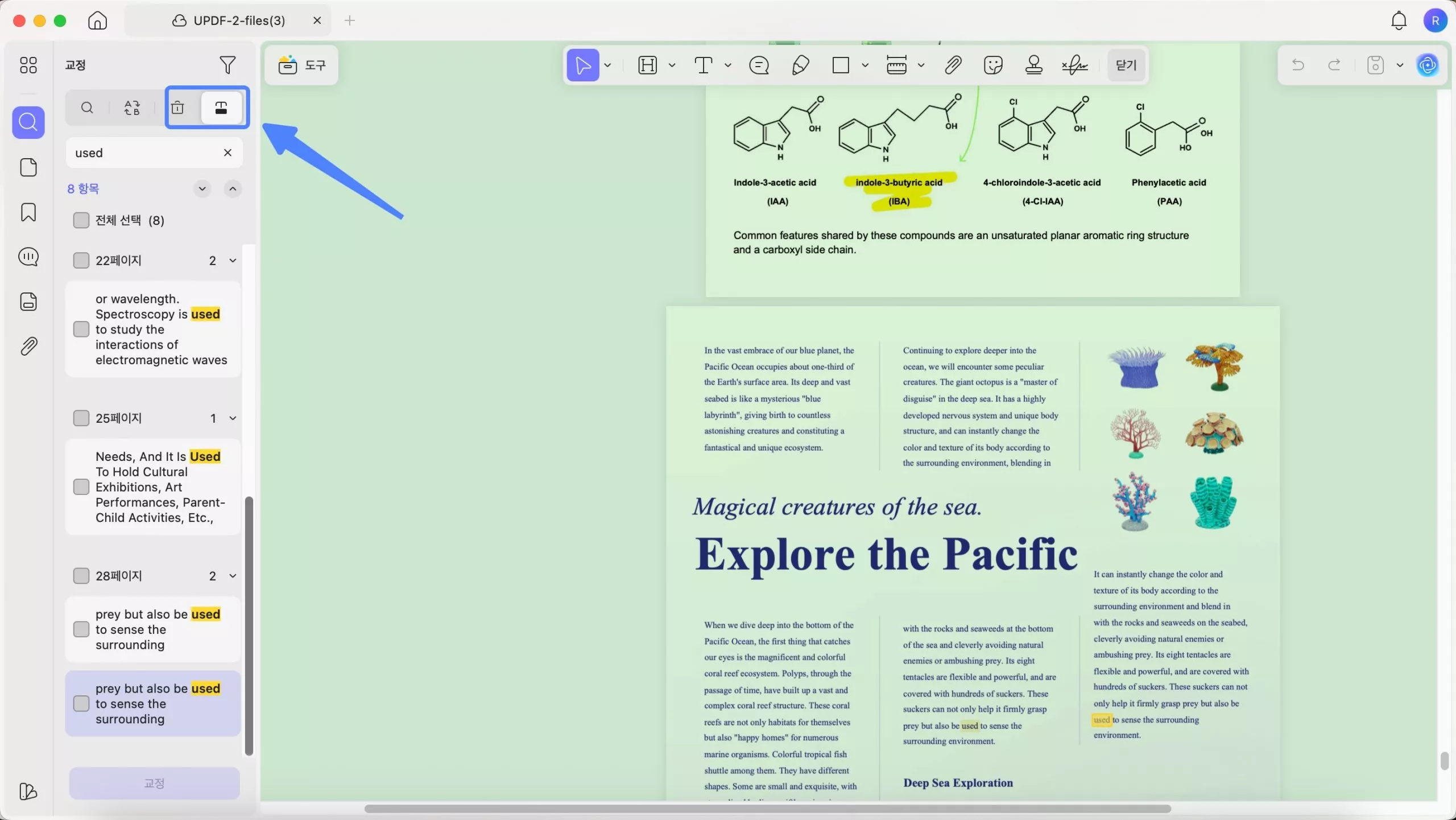Open the search and replace icon
The height and width of the screenshot is (820, 1456).
tap(132, 108)
